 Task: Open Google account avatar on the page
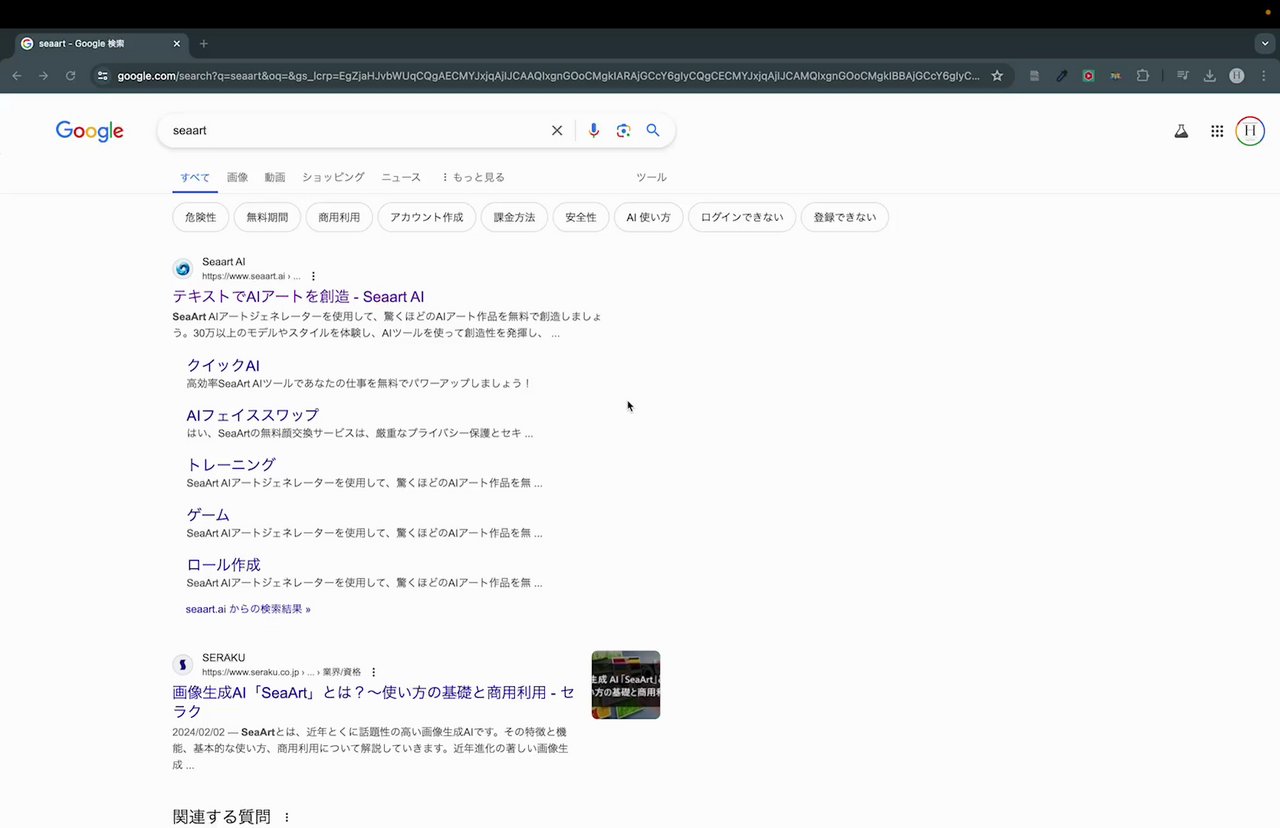[1250, 131]
